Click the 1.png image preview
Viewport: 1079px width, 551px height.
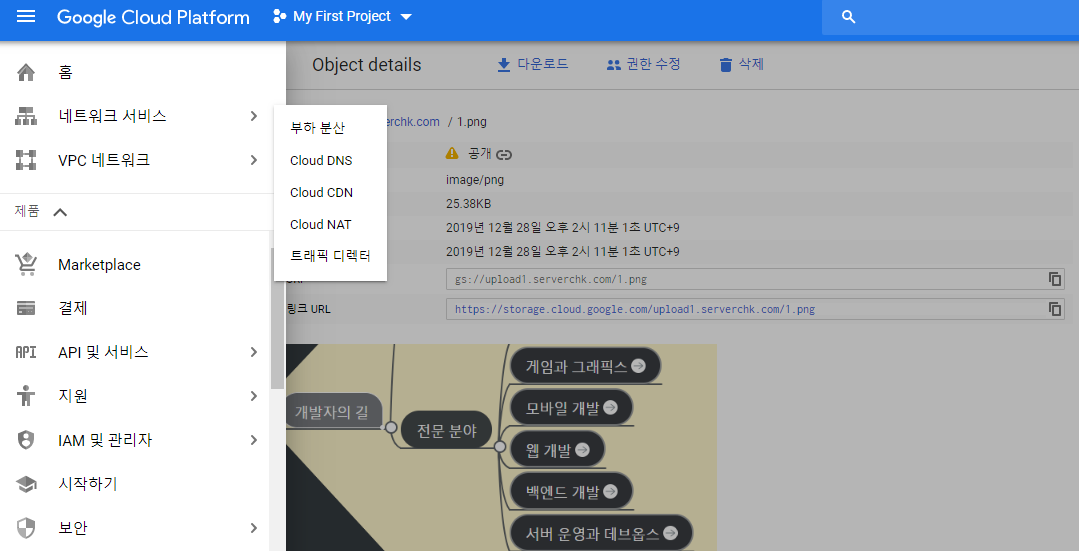(x=501, y=447)
